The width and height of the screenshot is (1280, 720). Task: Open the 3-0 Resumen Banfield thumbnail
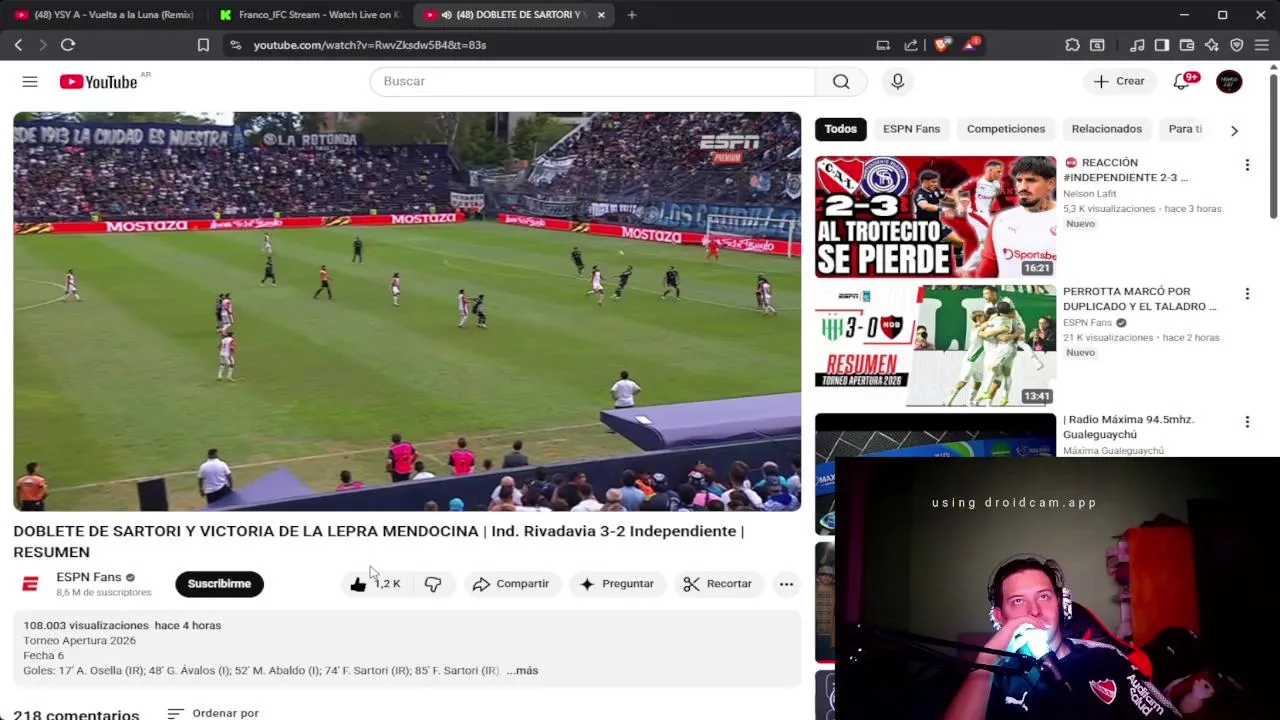click(x=935, y=346)
